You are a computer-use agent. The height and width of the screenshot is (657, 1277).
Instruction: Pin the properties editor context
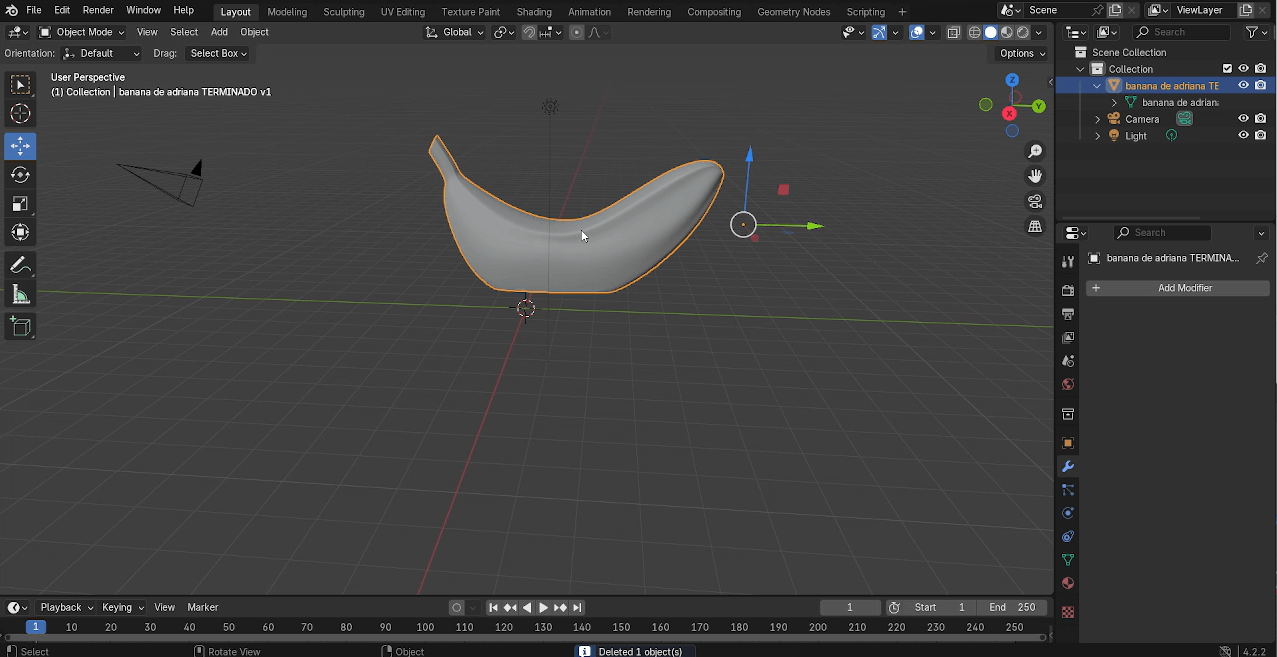point(1261,258)
